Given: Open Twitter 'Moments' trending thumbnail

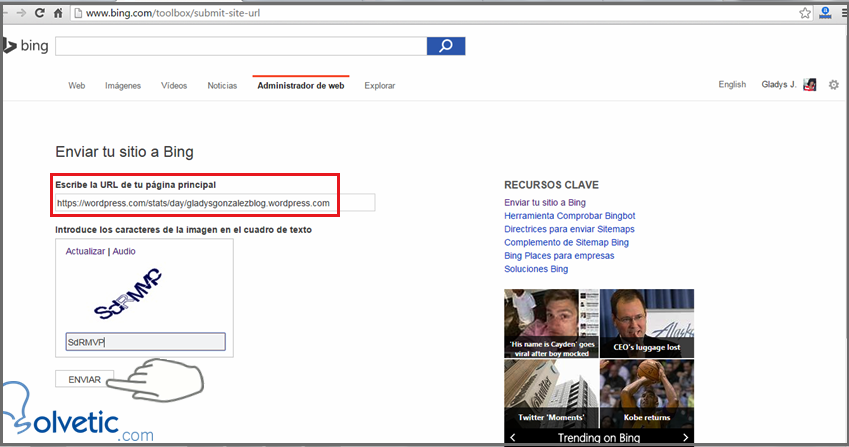Looking at the screenshot, I should (x=551, y=393).
